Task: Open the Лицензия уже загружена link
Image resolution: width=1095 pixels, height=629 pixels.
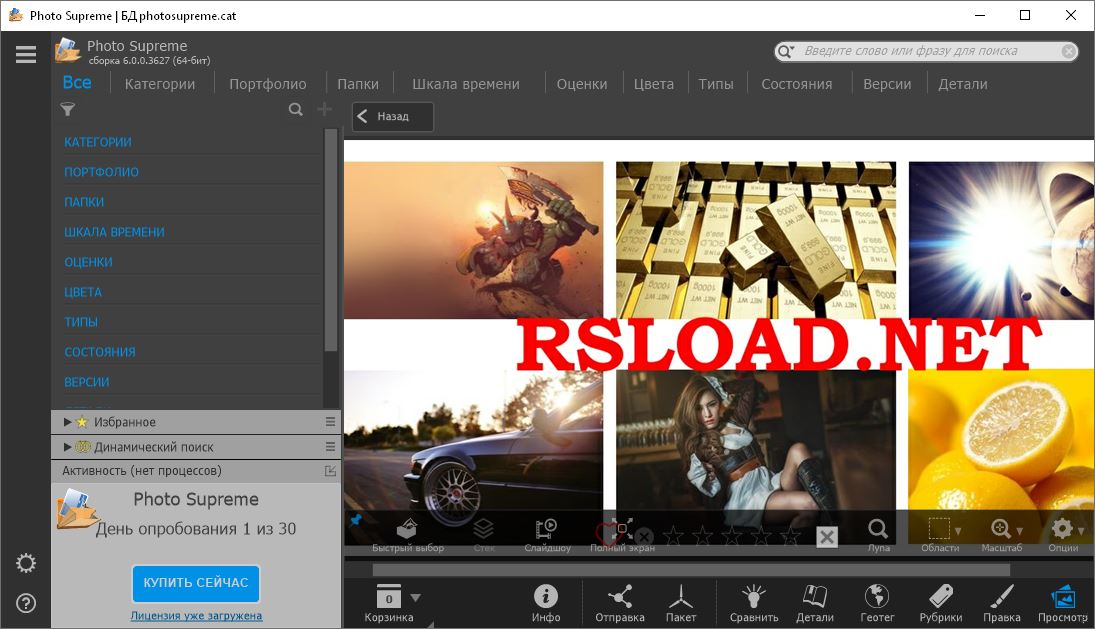Action: coord(196,615)
